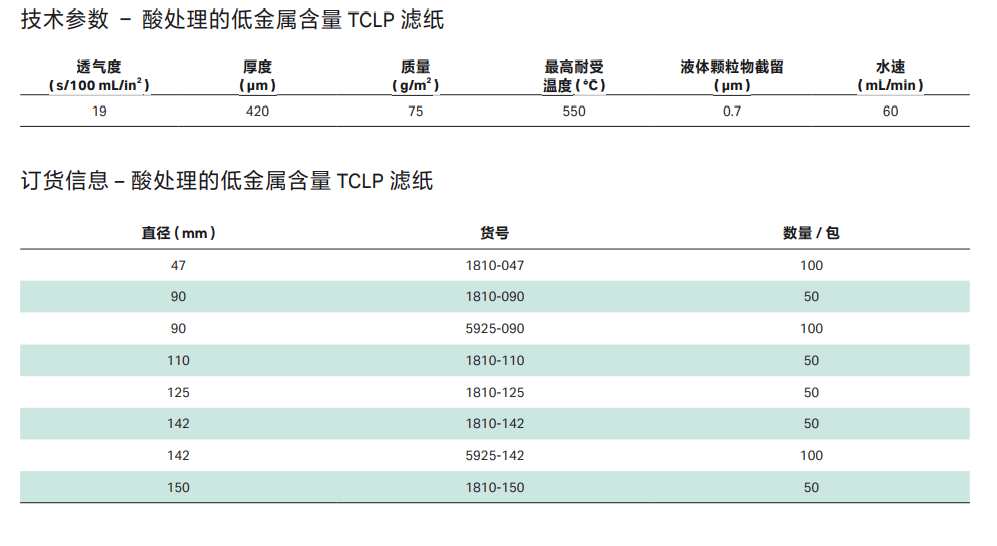Click the 订货信息 section heading
Image resolution: width=997 pixels, height=546 pixels.
(227, 181)
